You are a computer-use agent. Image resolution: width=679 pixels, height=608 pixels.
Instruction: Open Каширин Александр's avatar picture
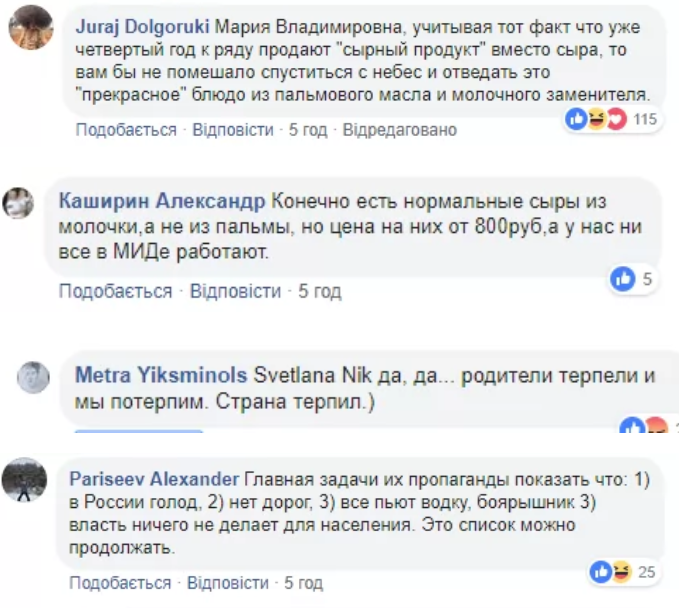(18, 204)
